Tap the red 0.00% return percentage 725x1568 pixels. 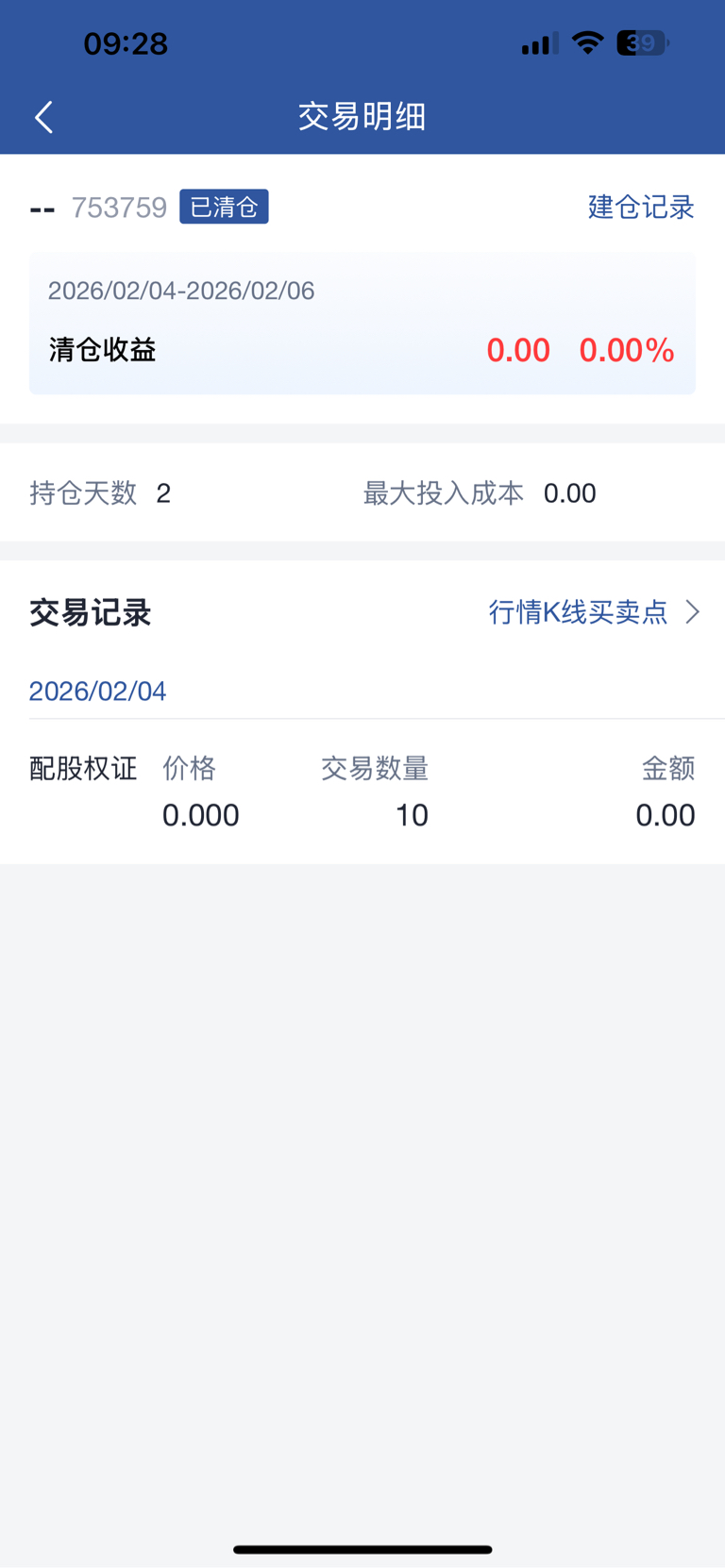coord(627,350)
